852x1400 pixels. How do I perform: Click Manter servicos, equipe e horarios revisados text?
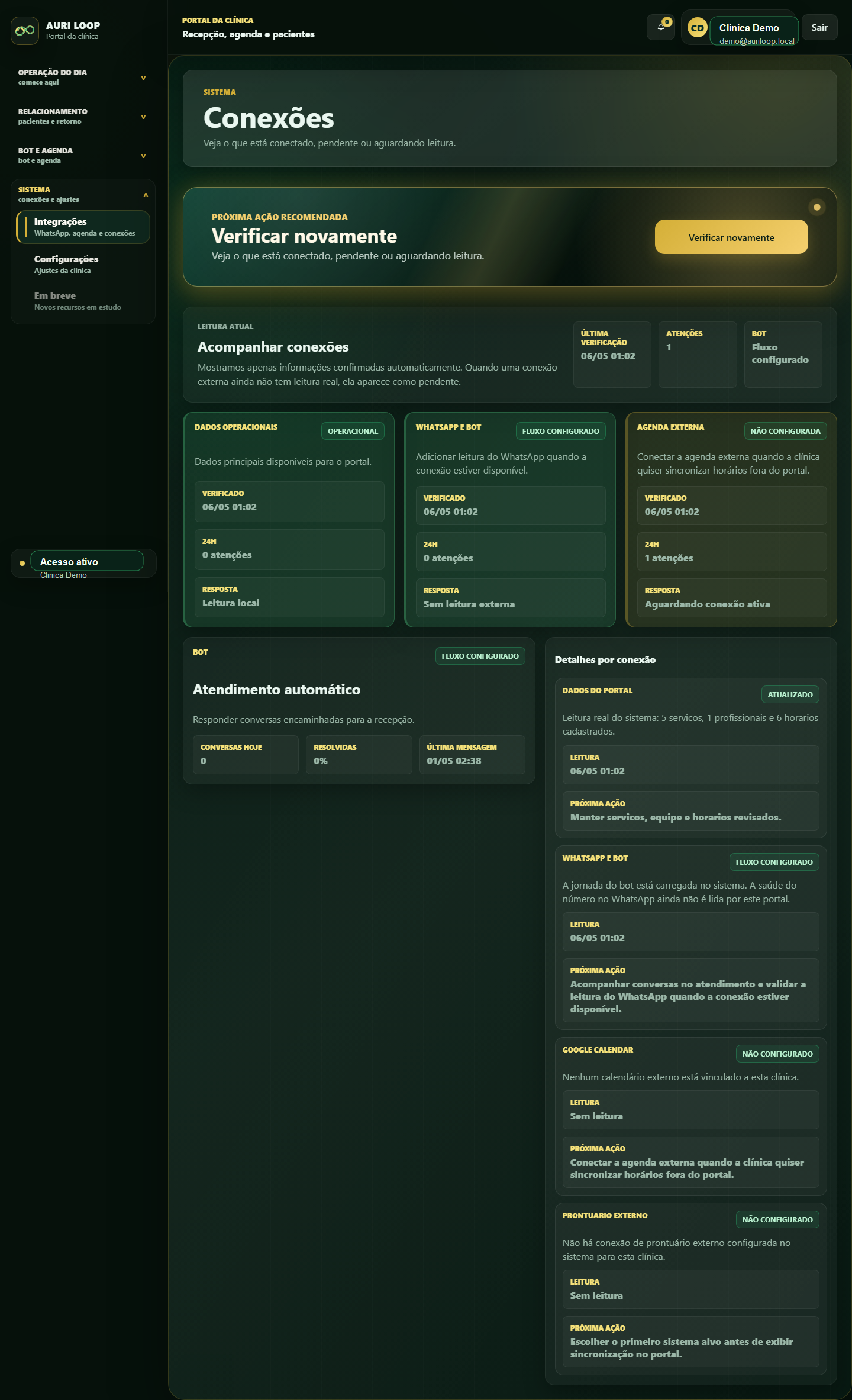click(676, 817)
